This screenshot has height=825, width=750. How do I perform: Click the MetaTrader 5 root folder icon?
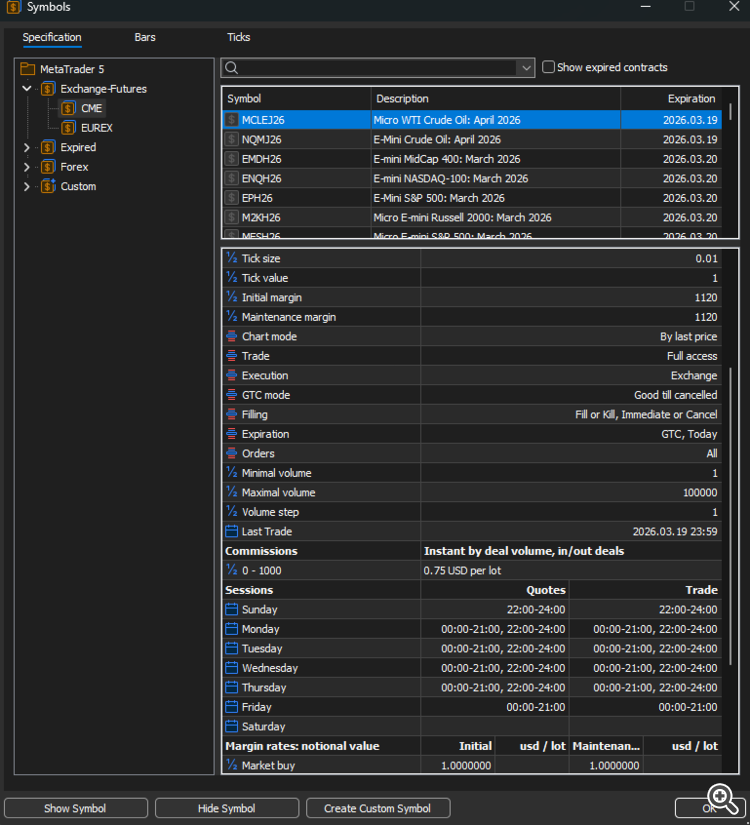28,69
